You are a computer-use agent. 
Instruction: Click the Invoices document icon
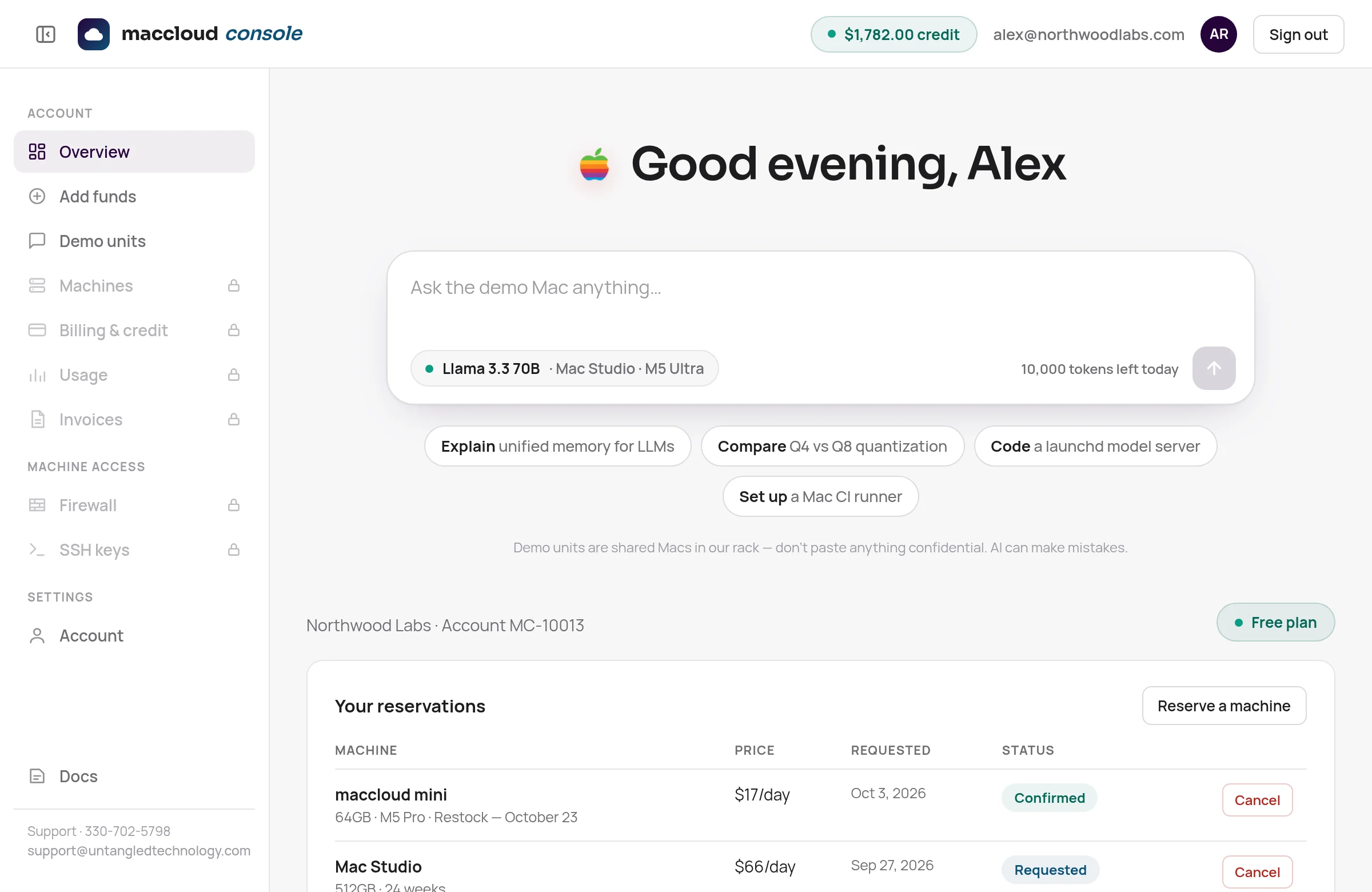point(37,419)
